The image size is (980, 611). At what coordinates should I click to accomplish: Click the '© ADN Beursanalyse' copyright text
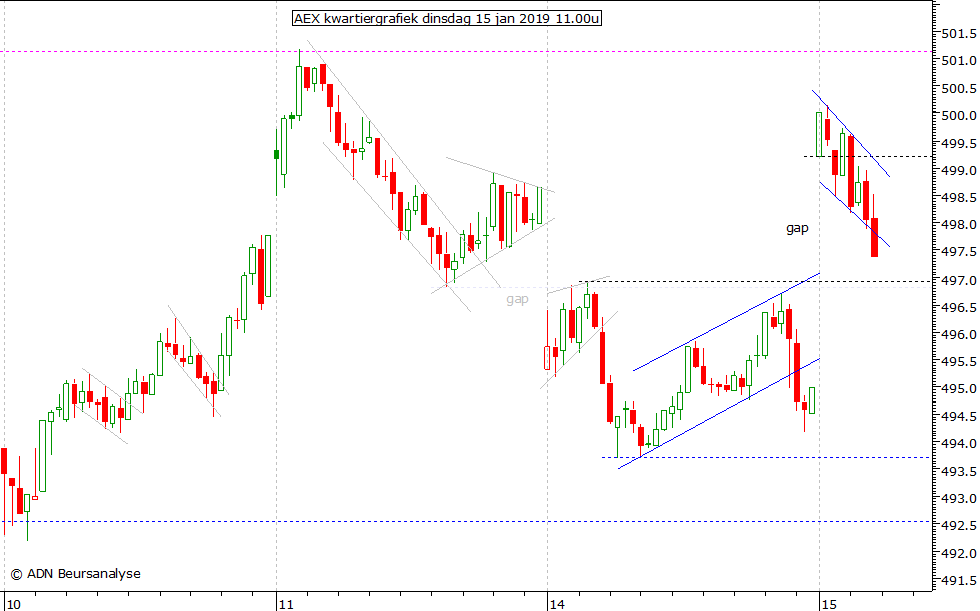pos(76,574)
